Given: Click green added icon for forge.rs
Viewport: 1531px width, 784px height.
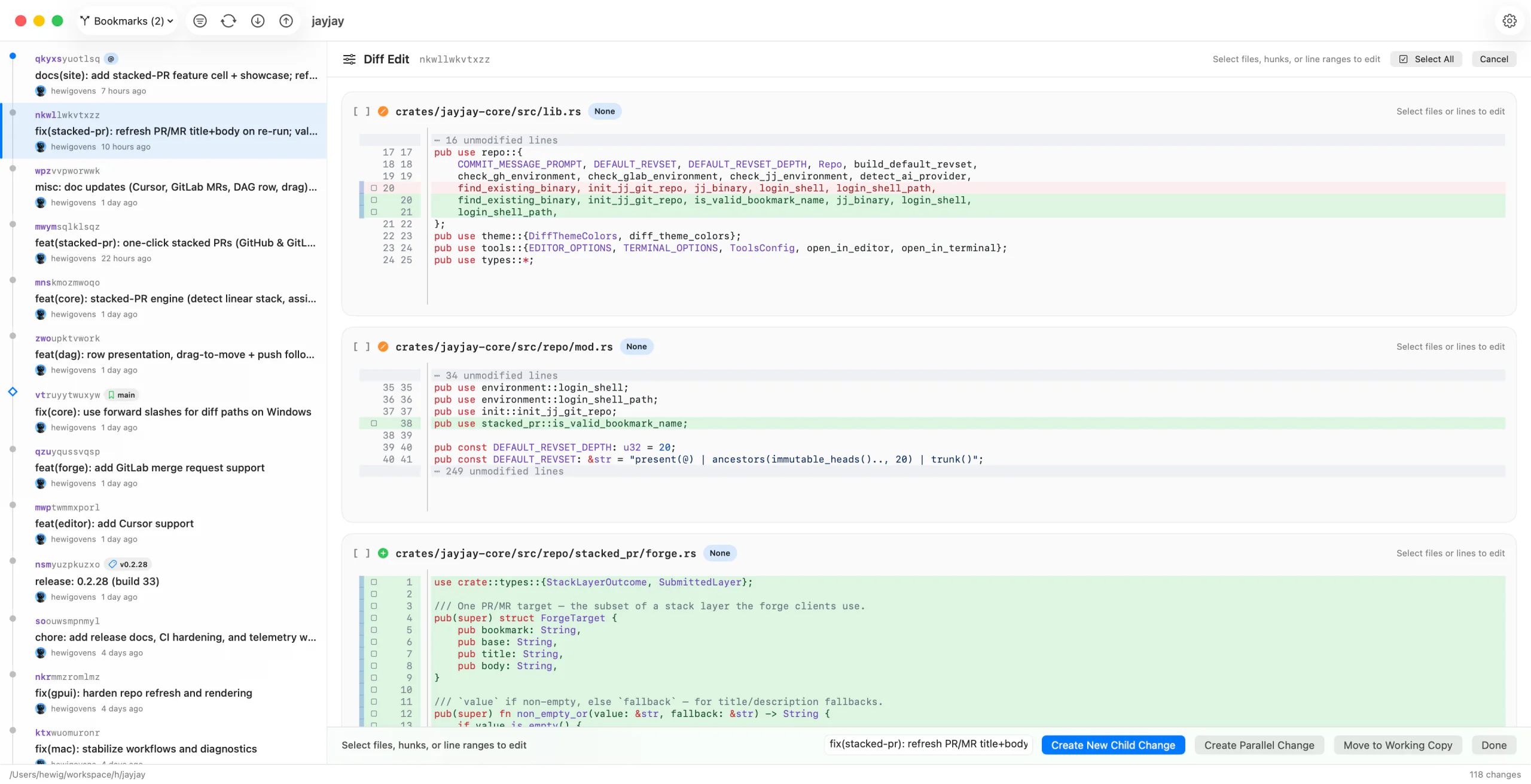Looking at the screenshot, I should [x=383, y=553].
